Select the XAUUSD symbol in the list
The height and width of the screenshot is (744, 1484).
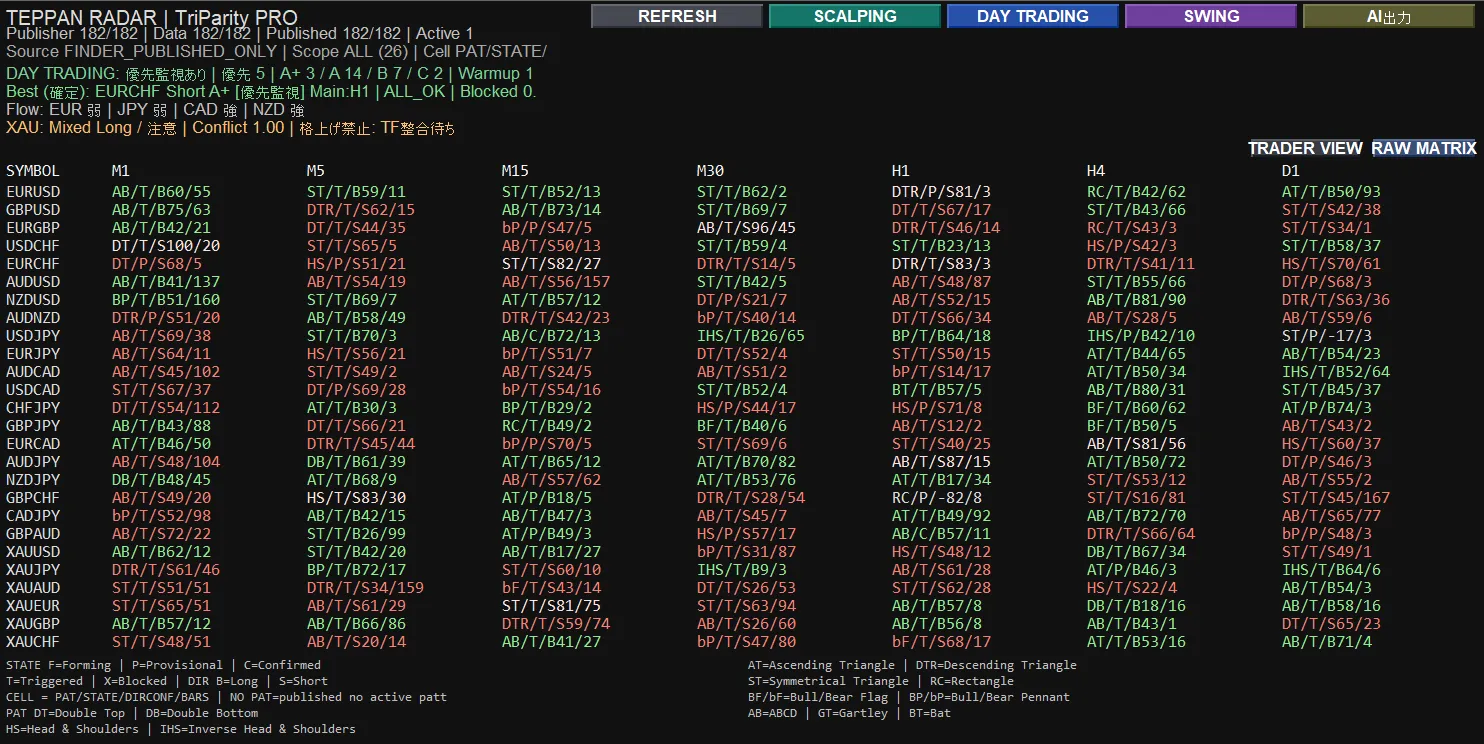point(33,552)
